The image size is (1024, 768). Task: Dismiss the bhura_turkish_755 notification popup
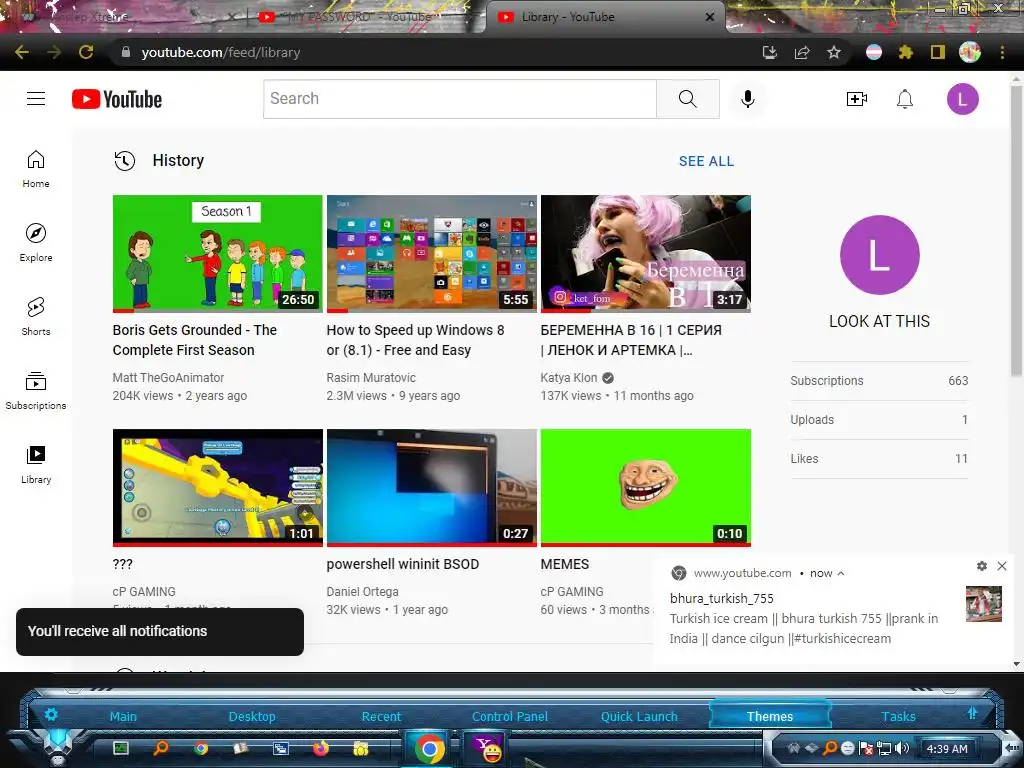[1002, 566]
